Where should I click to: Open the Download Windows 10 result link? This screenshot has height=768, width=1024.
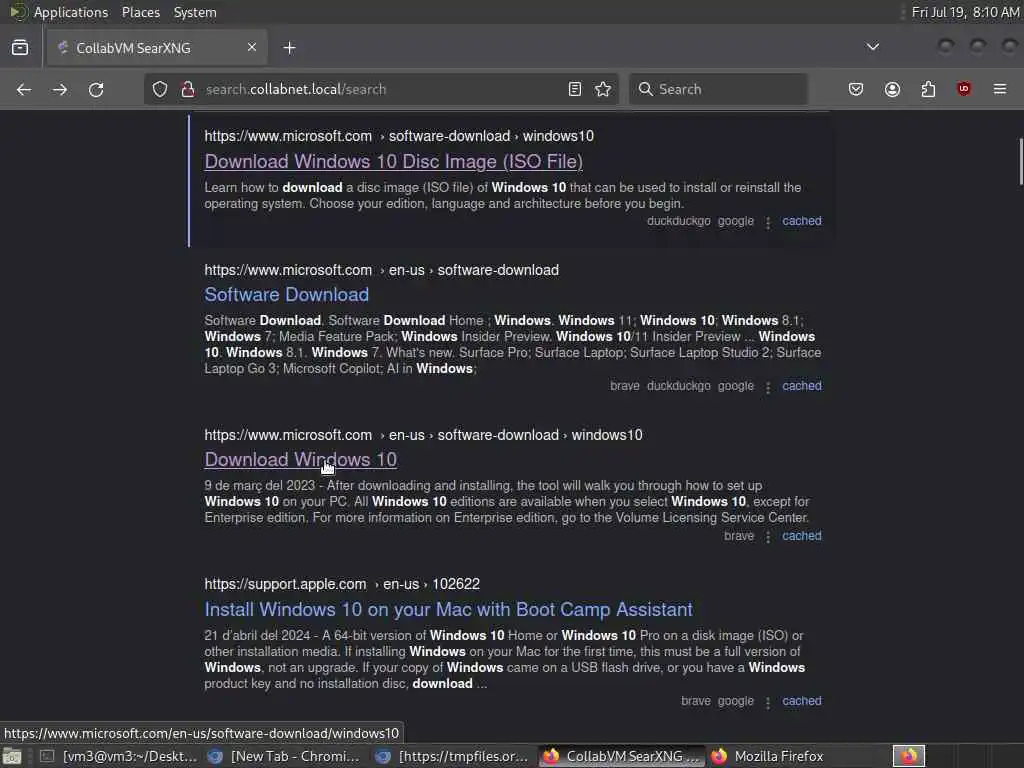300,460
